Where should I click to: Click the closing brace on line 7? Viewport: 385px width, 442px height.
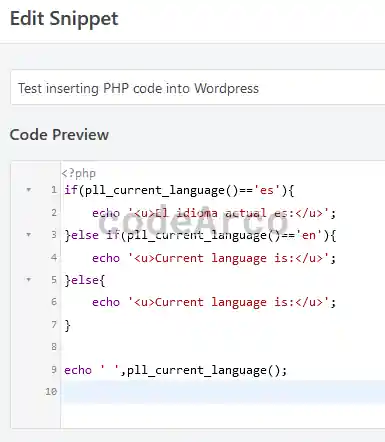(x=67, y=325)
